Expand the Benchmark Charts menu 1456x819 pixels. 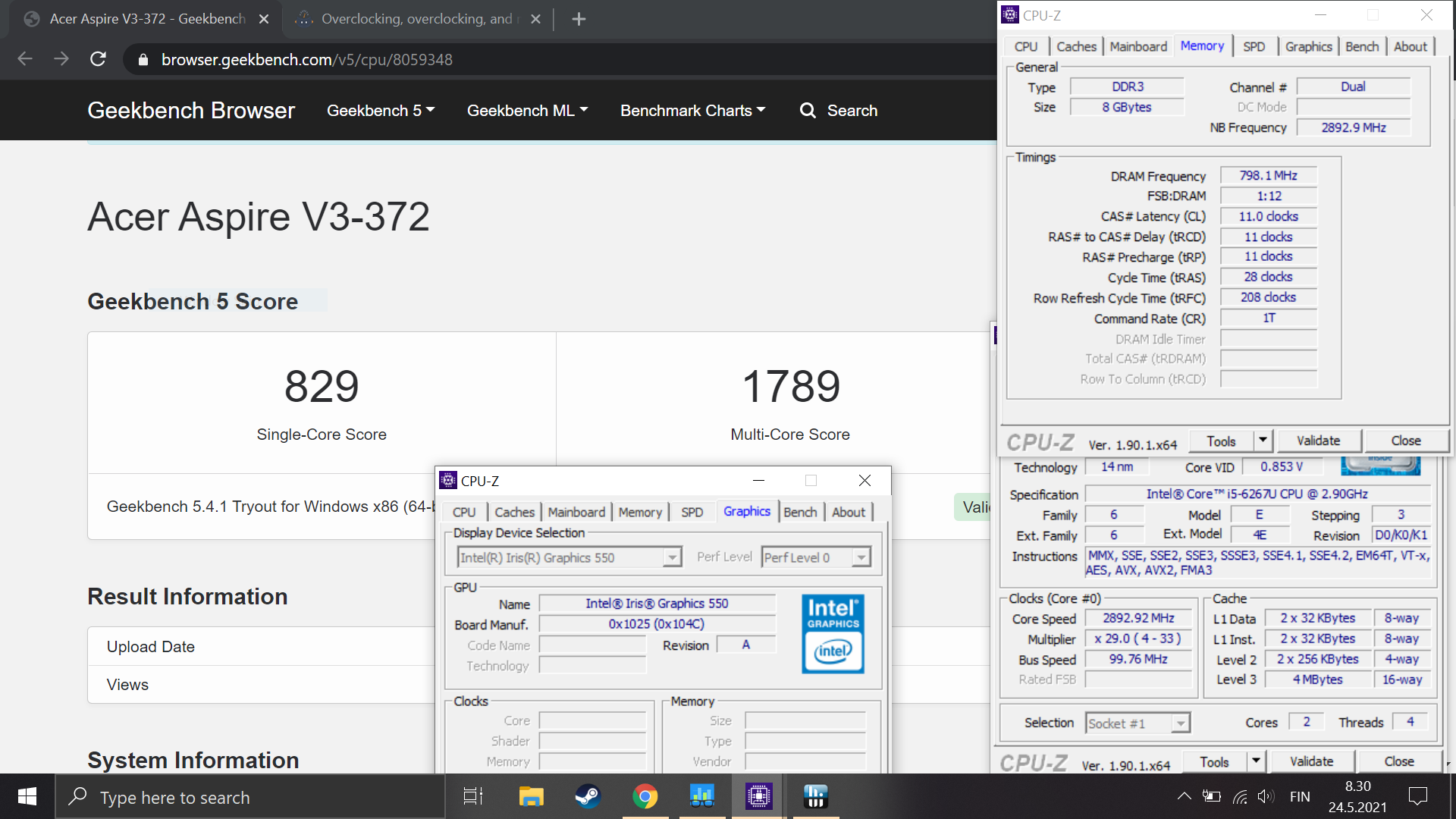(x=693, y=111)
